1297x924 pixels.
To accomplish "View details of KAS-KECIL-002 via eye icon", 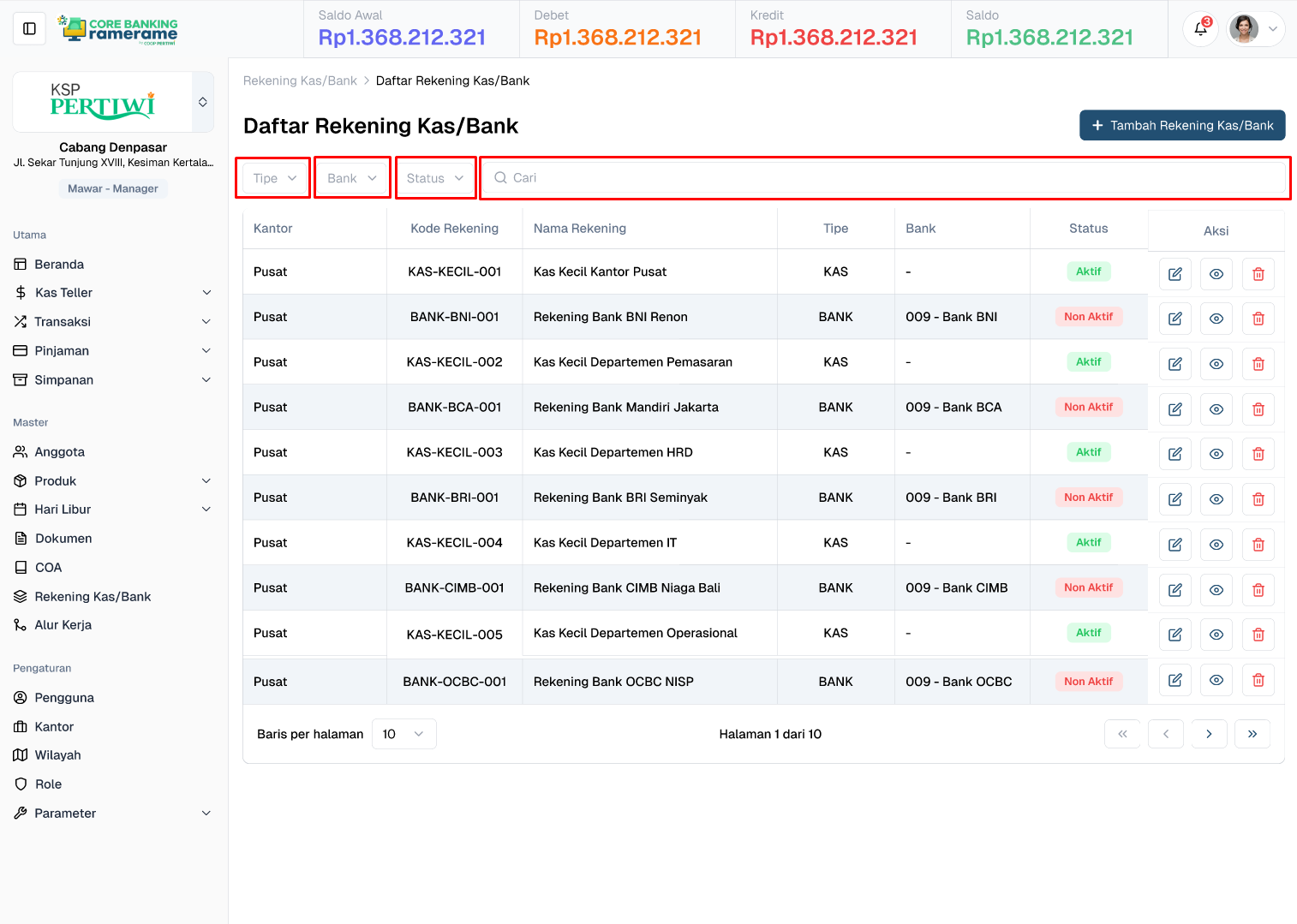I will [x=1216, y=364].
